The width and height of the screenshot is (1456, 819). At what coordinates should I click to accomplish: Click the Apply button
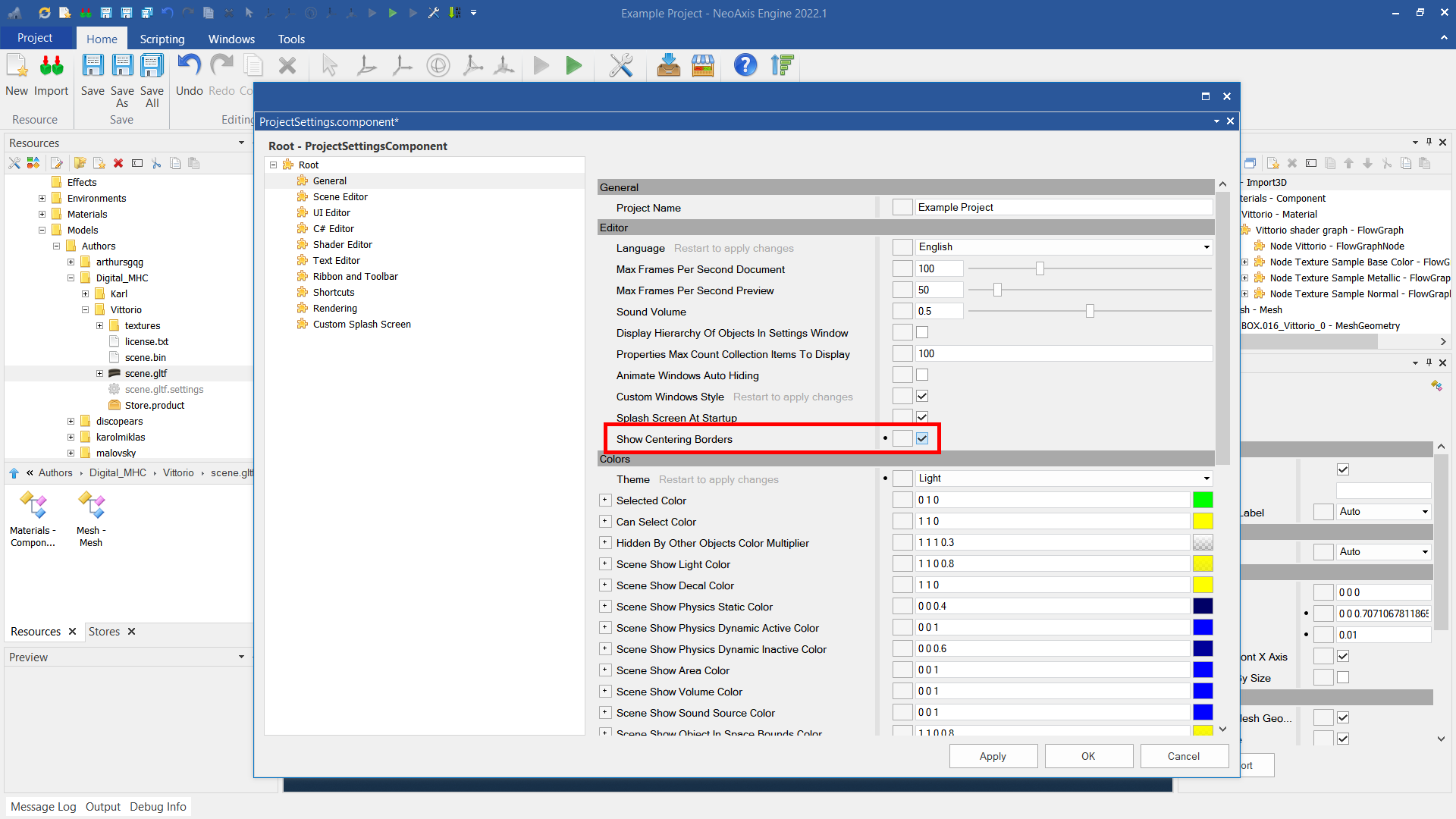993,756
